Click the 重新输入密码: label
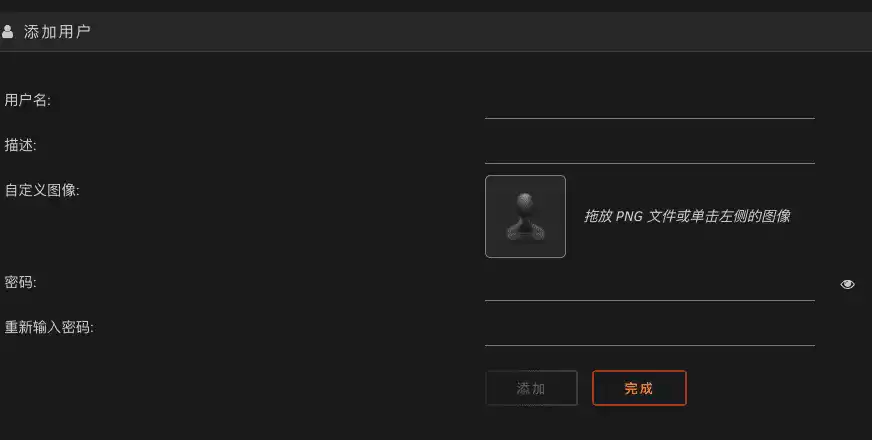This screenshot has height=440, width=872. [x=49, y=327]
